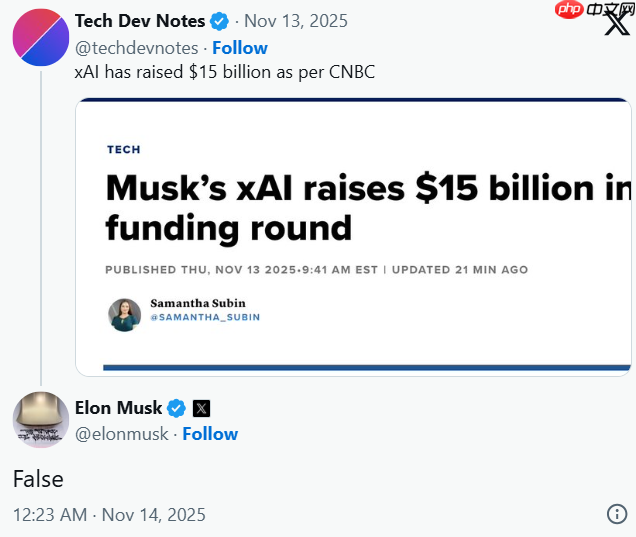
Task: Click the "False" reply text
Action: point(38,479)
